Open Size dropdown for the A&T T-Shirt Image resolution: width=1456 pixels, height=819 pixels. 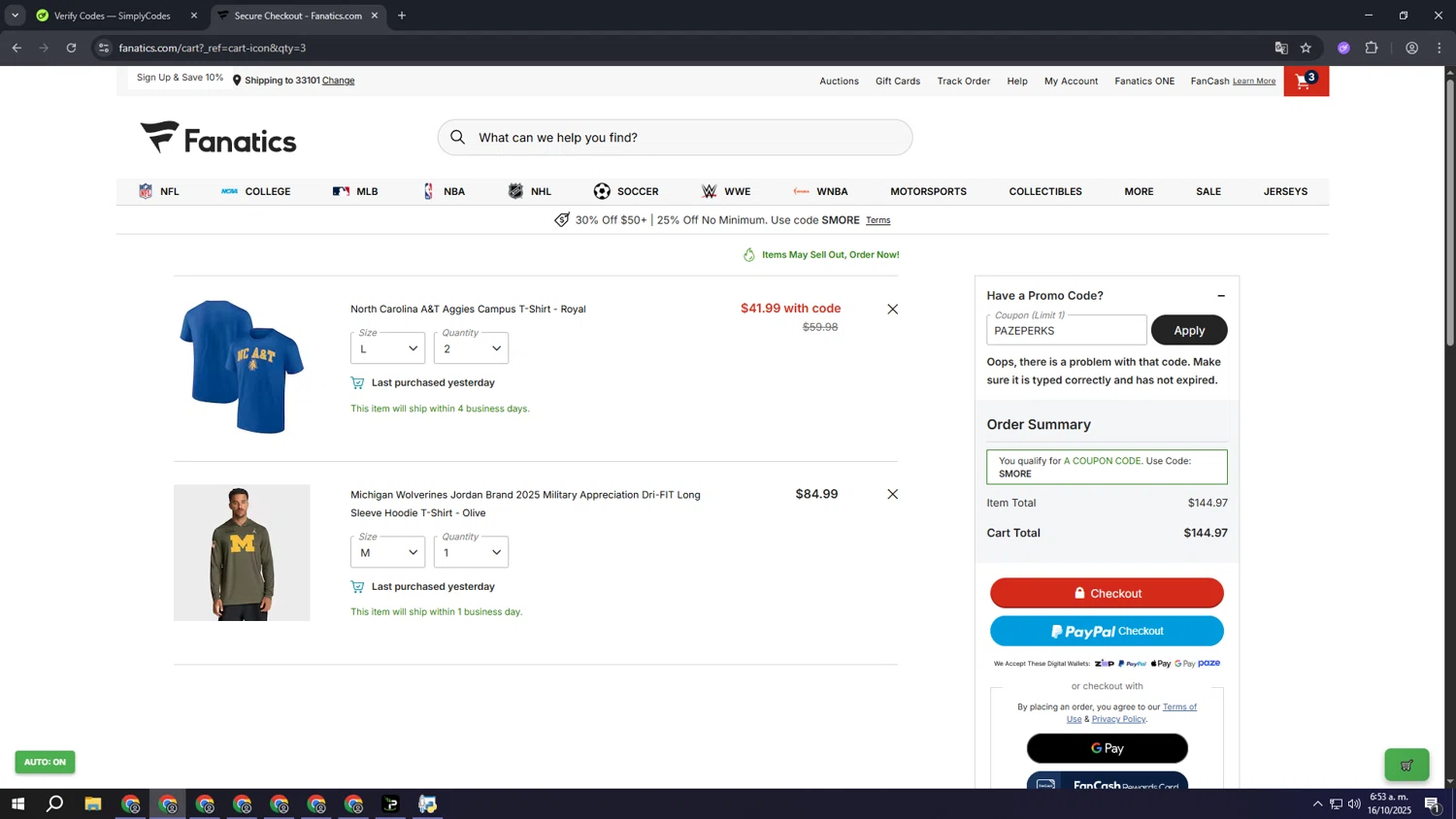point(387,348)
